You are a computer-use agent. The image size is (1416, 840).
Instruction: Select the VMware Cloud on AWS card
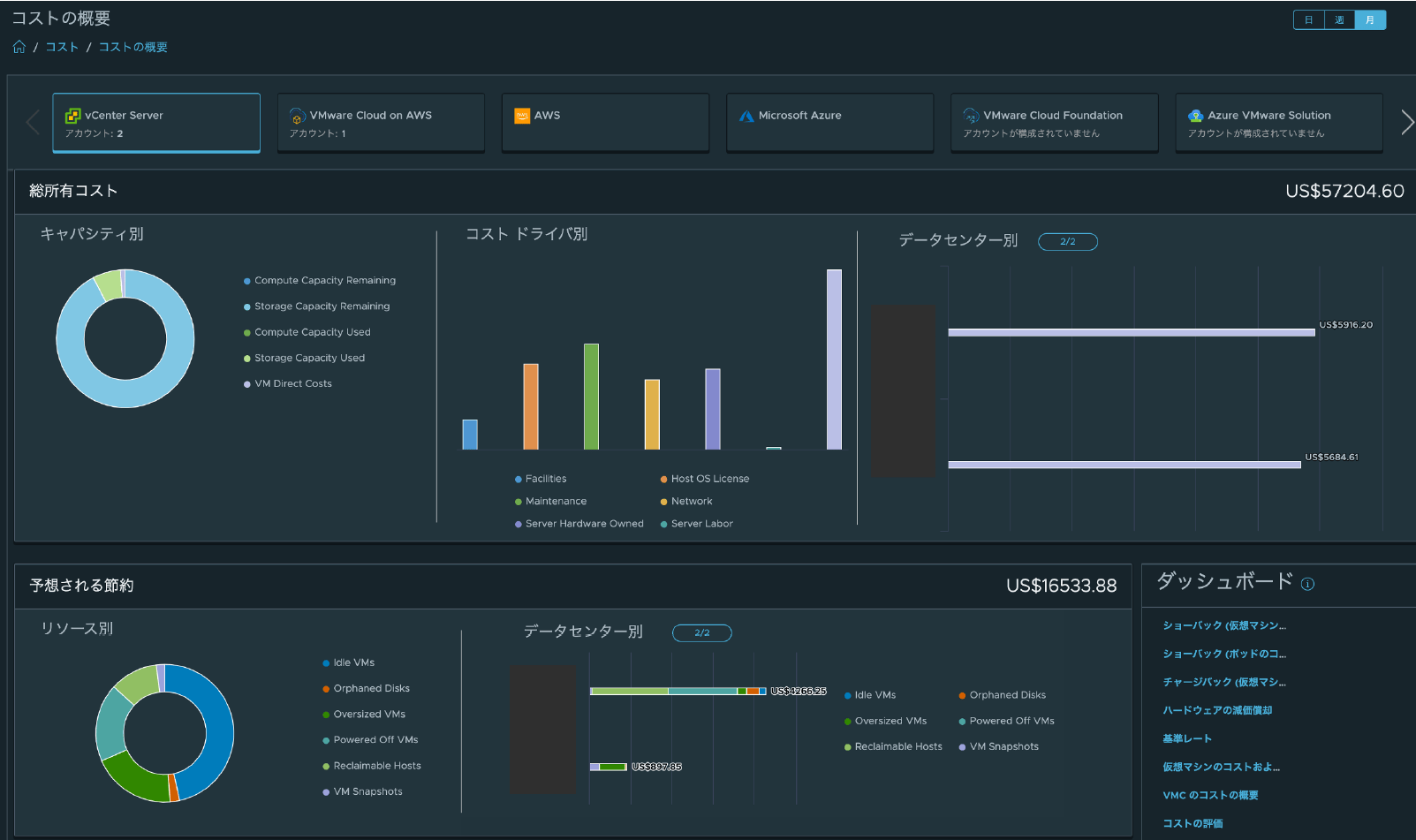click(381, 123)
